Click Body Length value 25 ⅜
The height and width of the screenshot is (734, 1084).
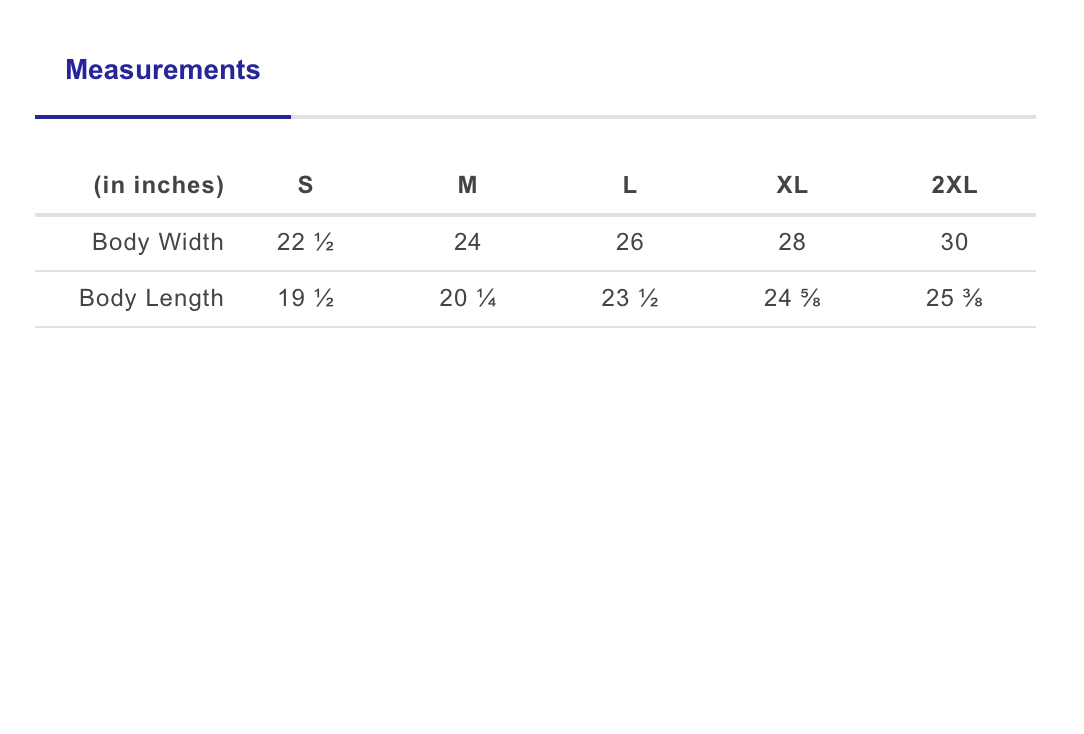click(954, 298)
